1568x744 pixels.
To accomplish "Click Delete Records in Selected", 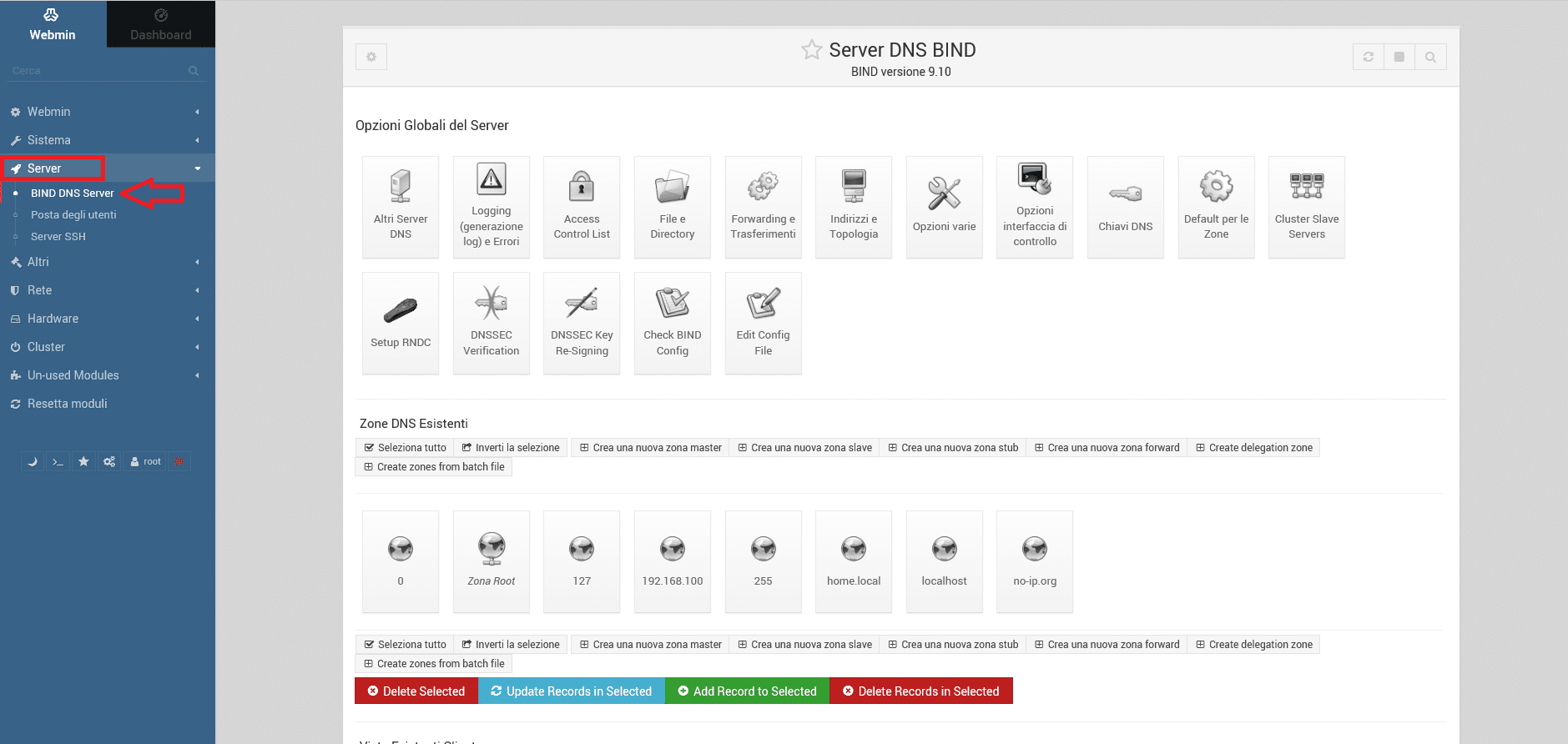I will pos(921,691).
